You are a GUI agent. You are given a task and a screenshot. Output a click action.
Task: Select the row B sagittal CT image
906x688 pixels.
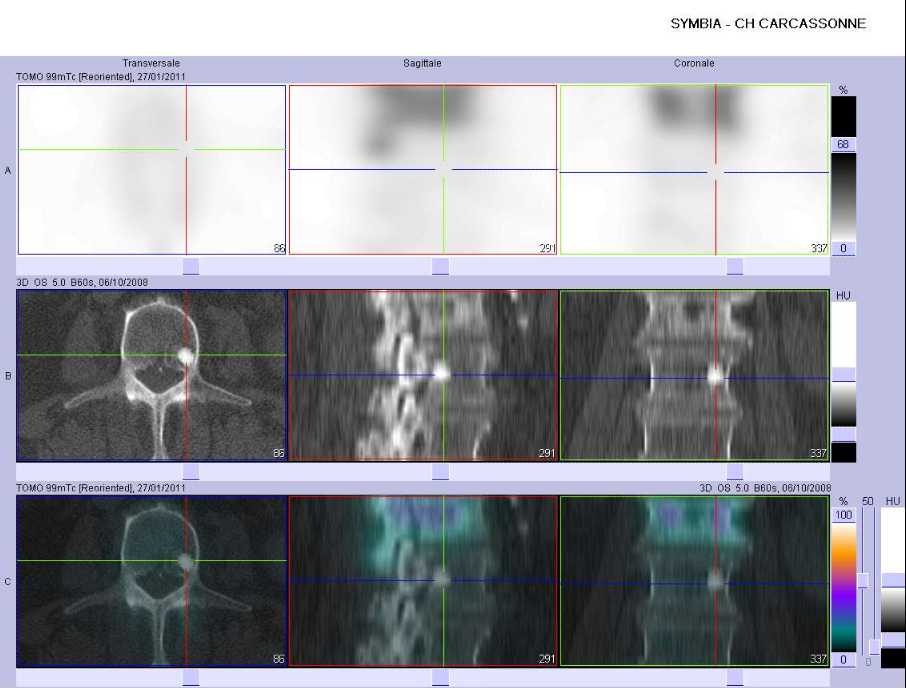click(x=423, y=375)
